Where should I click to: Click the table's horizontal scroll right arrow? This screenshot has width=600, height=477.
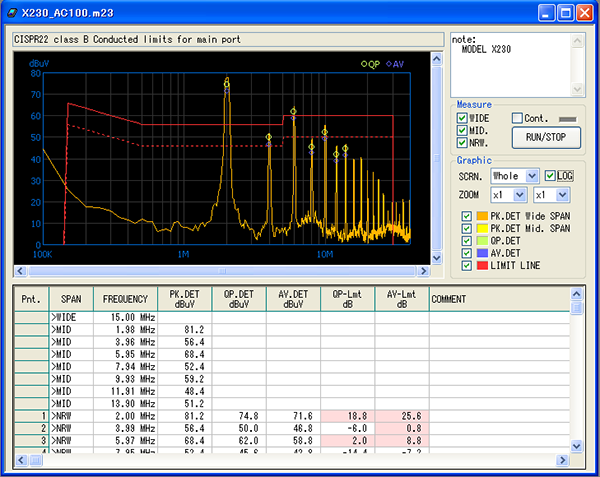point(562,459)
